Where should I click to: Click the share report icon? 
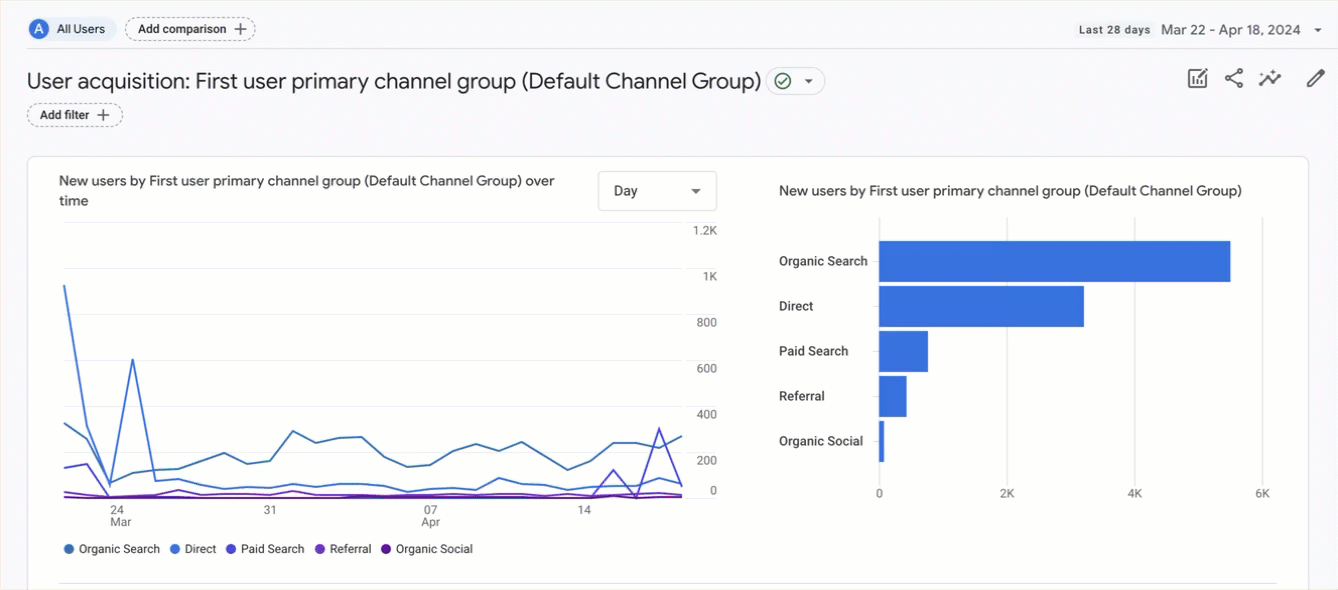point(1234,79)
